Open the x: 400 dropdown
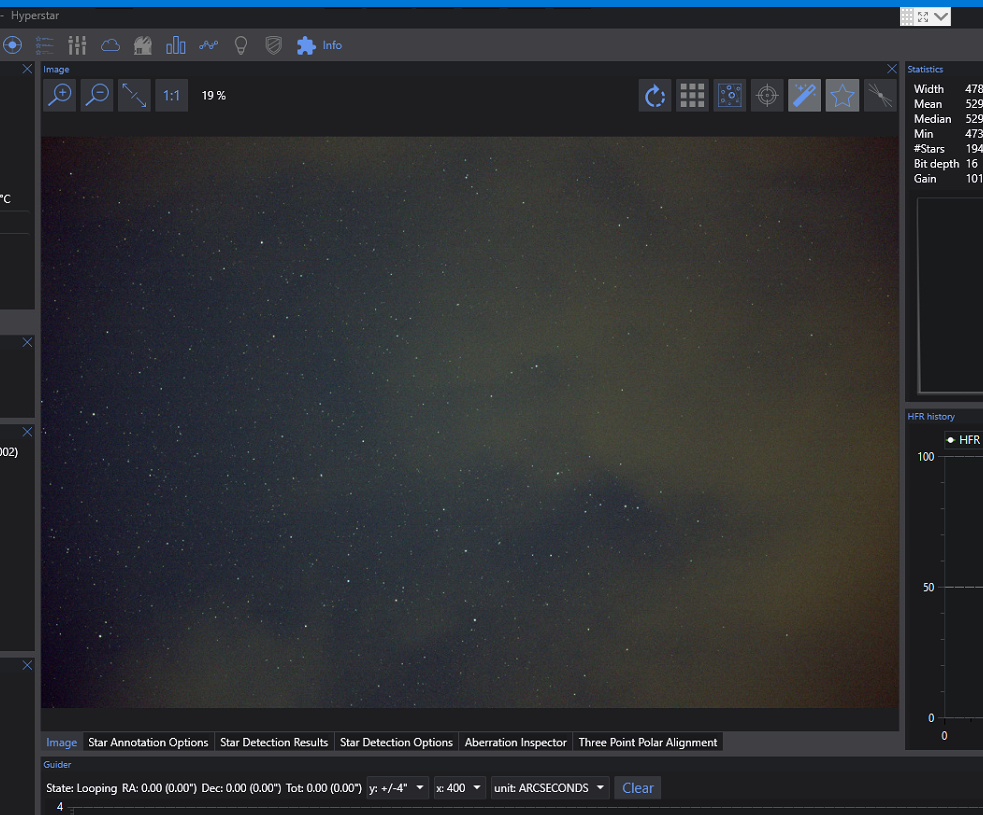The height and width of the screenshot is (815, 983). 459,788
